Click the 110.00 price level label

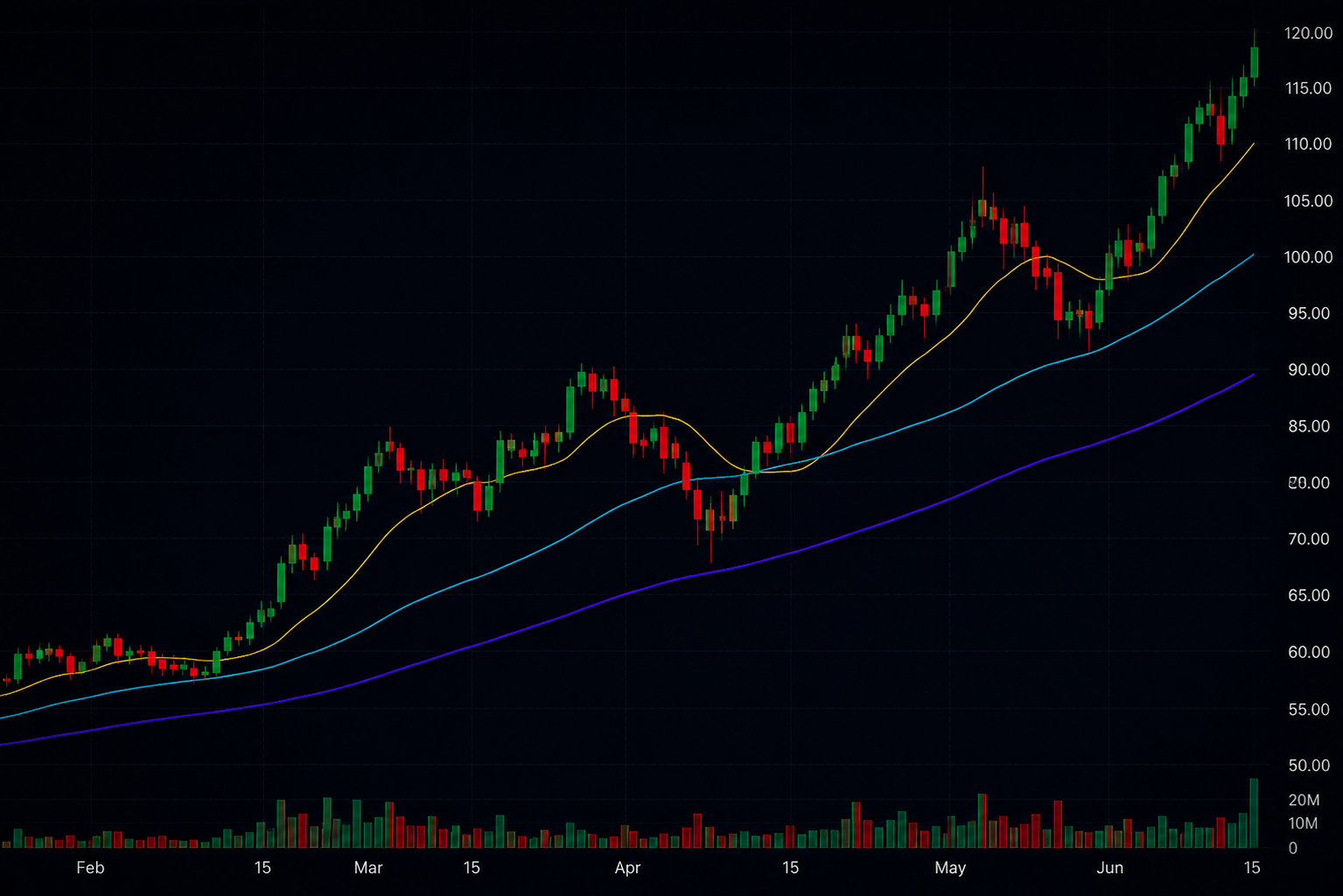(1308, 144)
